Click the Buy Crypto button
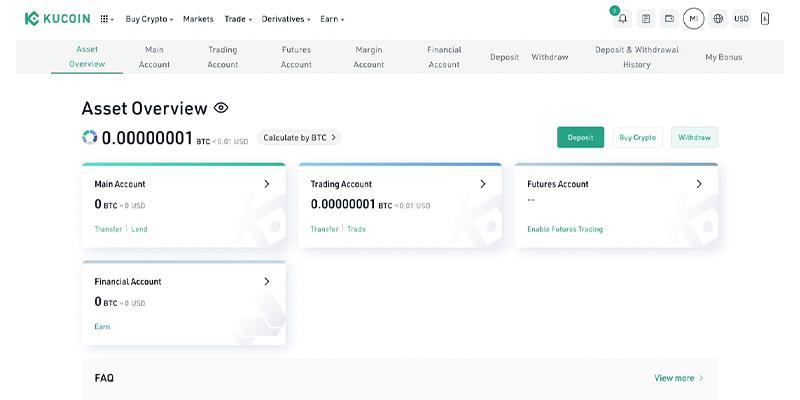This screenshot has width=800, height=400. click(x=637, y=137)
